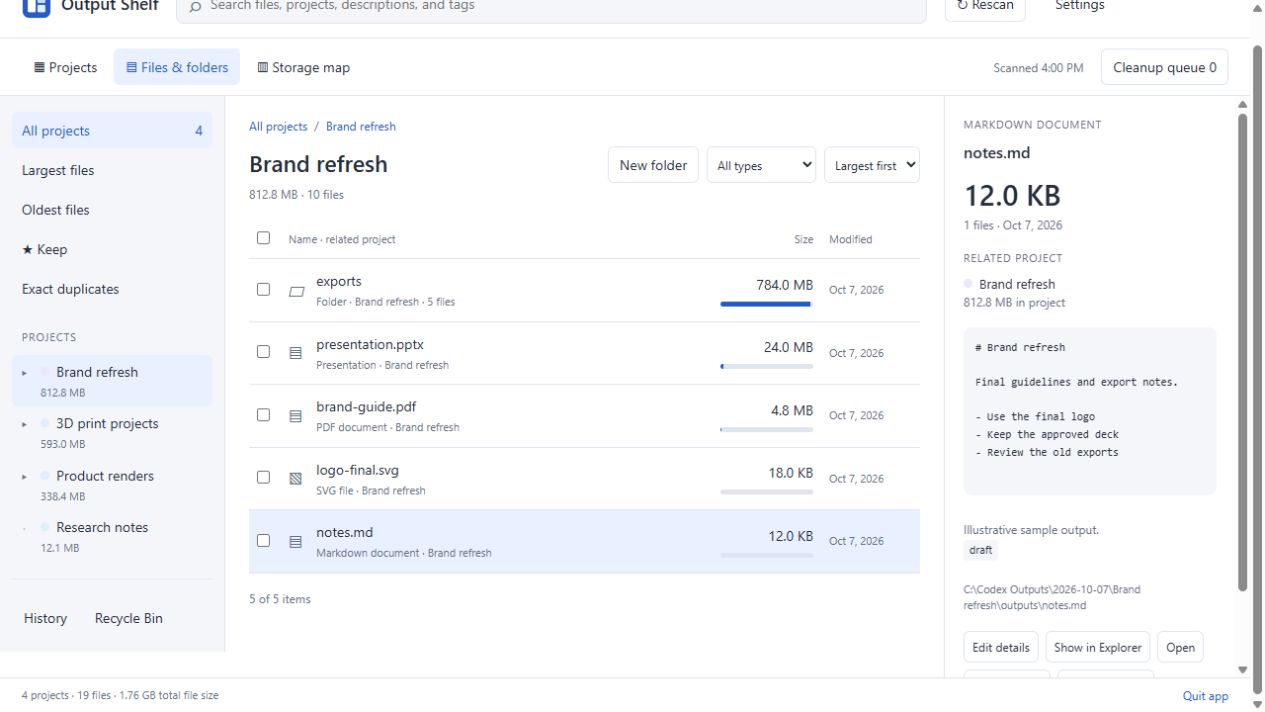Image resolution: width=1265 pixels, height=712 pixels.
Task: Click the Edit details button
Action: tap(1001, 648)
